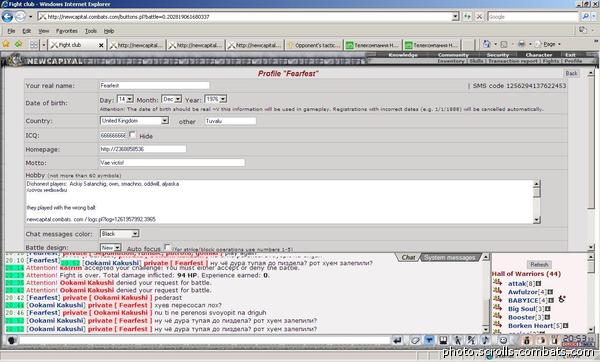The height and width of the screenshot is (362, 600).
Task: Click the eraser clear chat icon
Action: (x=415, y=340)
